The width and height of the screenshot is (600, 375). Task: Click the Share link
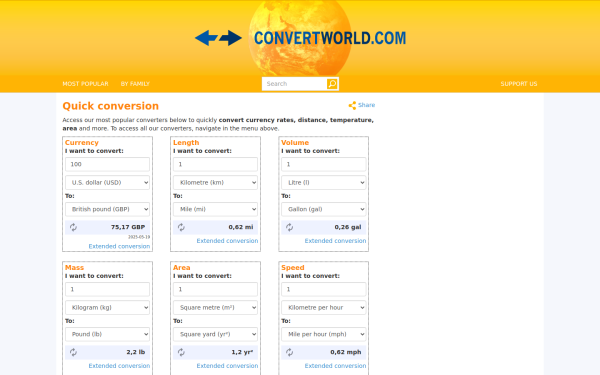pyautogui.click(x=366, y=105)
